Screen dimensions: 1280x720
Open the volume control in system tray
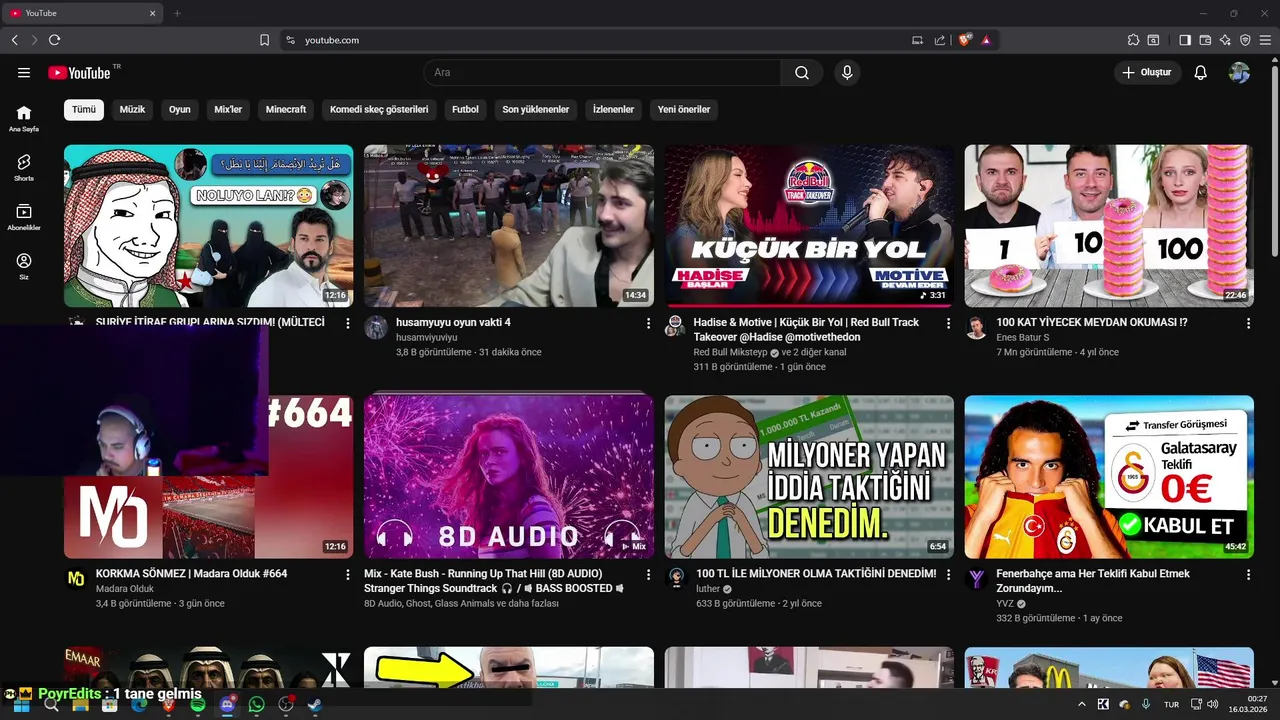point(1212,704)
